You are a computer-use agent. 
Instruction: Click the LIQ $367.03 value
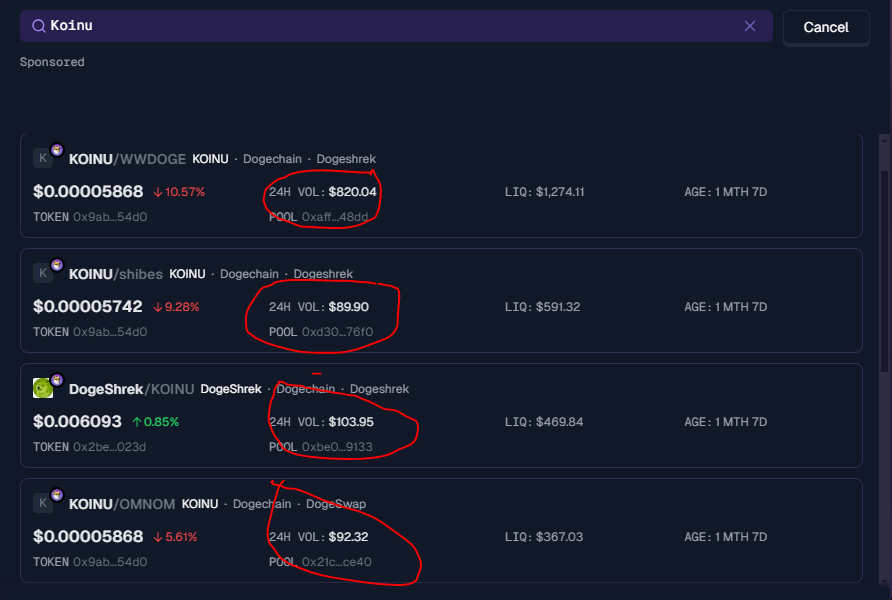[x=559, y=537]
